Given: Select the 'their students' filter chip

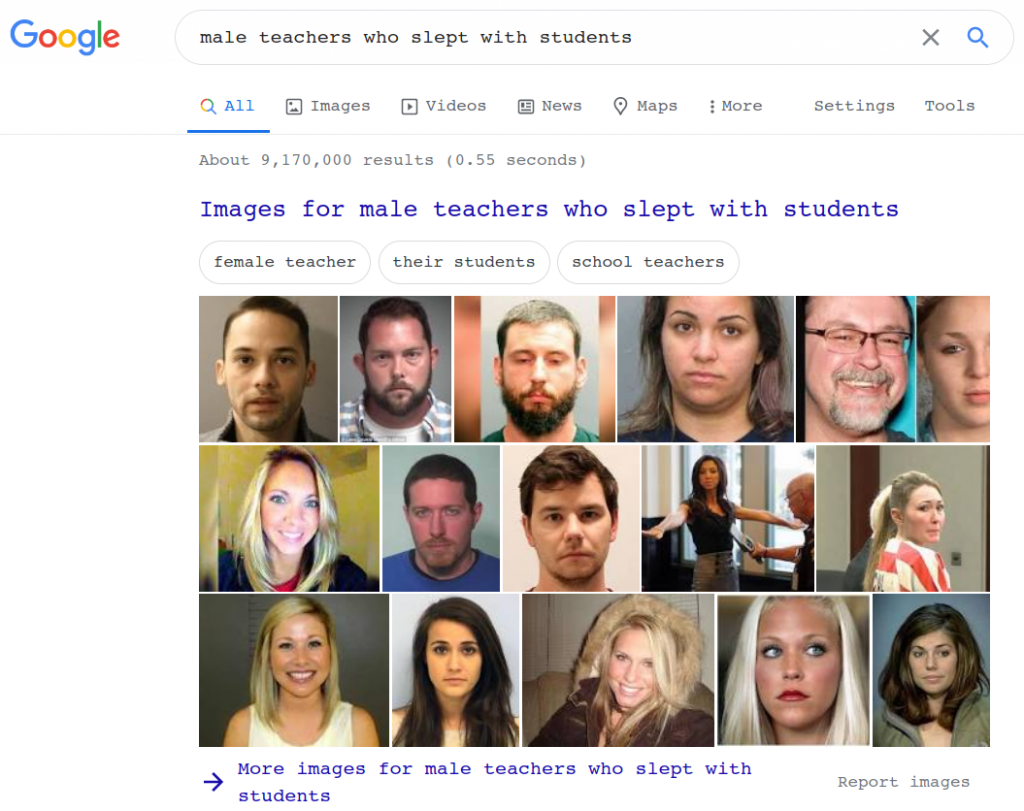Looking at the screenshot, I should pyautogui.click(x=464, y=262).
